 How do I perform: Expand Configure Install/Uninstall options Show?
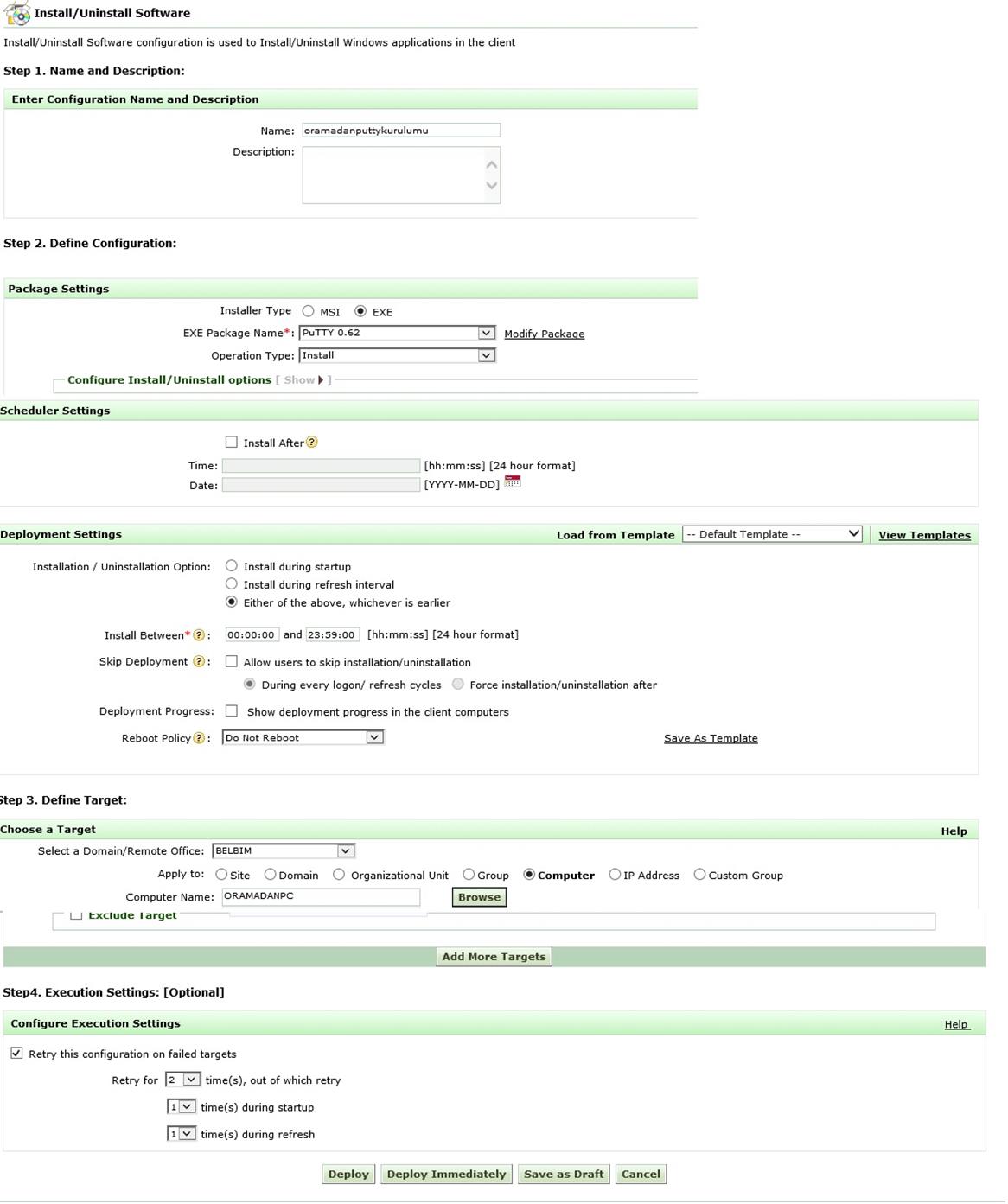(303, 380)
